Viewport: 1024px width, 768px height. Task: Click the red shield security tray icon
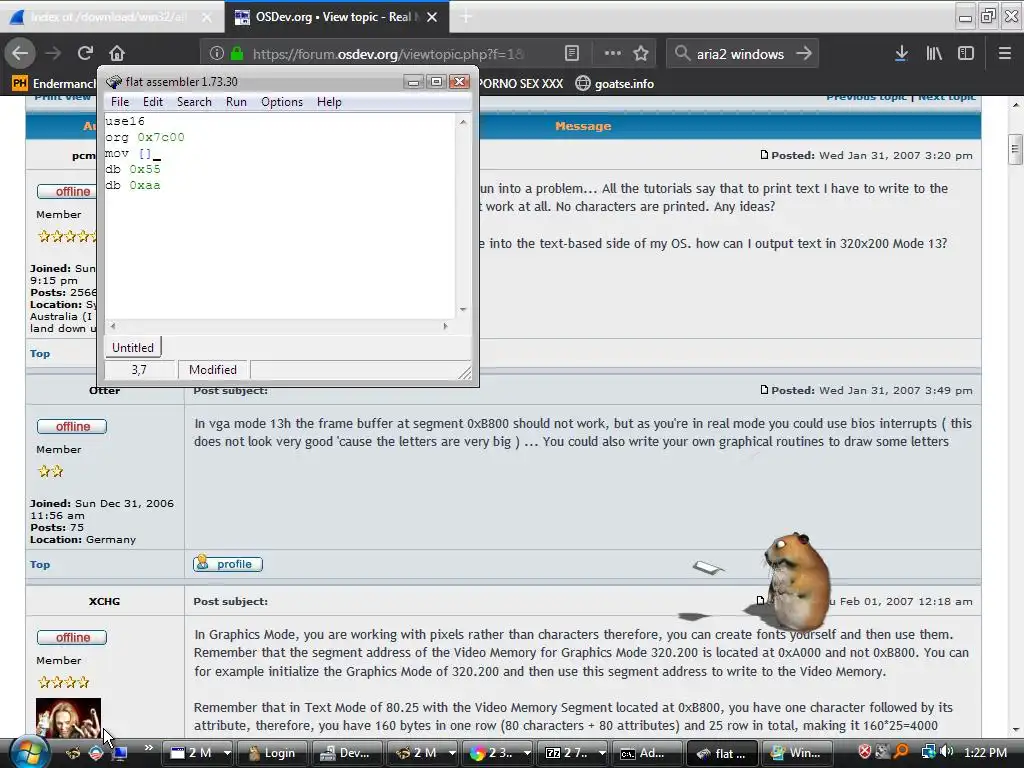[x=865, y=752]
